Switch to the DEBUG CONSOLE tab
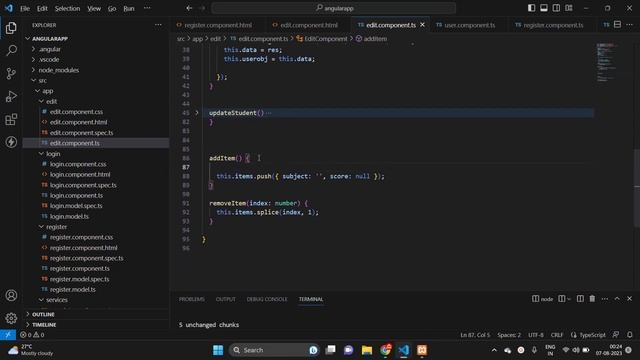The height and width of the screenshot is (360, 640). [267, 299]
